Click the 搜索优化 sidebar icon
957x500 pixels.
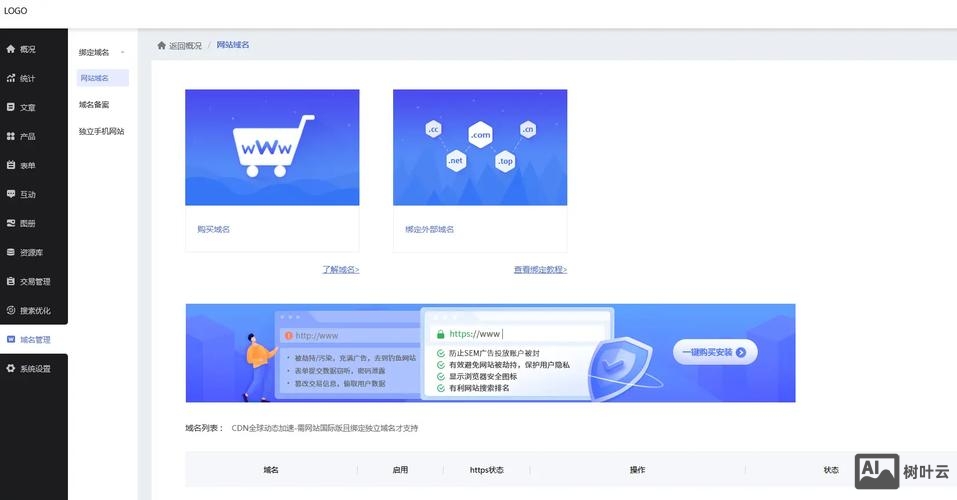(11, 310)
